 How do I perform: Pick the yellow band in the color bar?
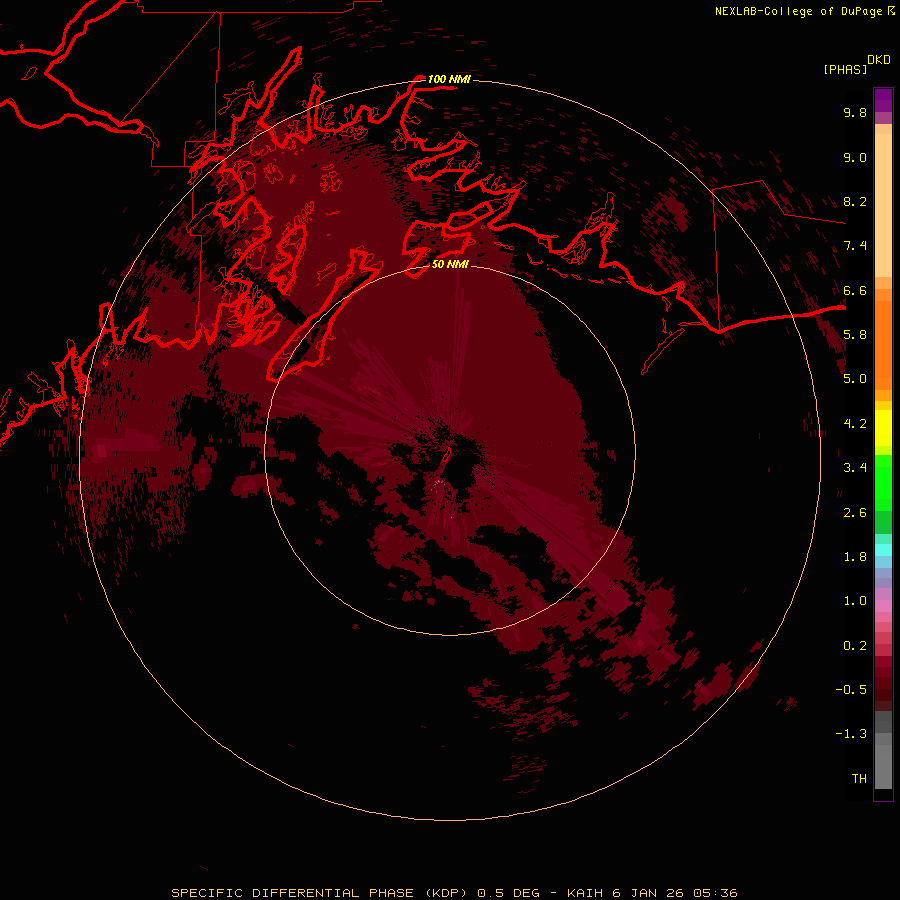(883, 428)
